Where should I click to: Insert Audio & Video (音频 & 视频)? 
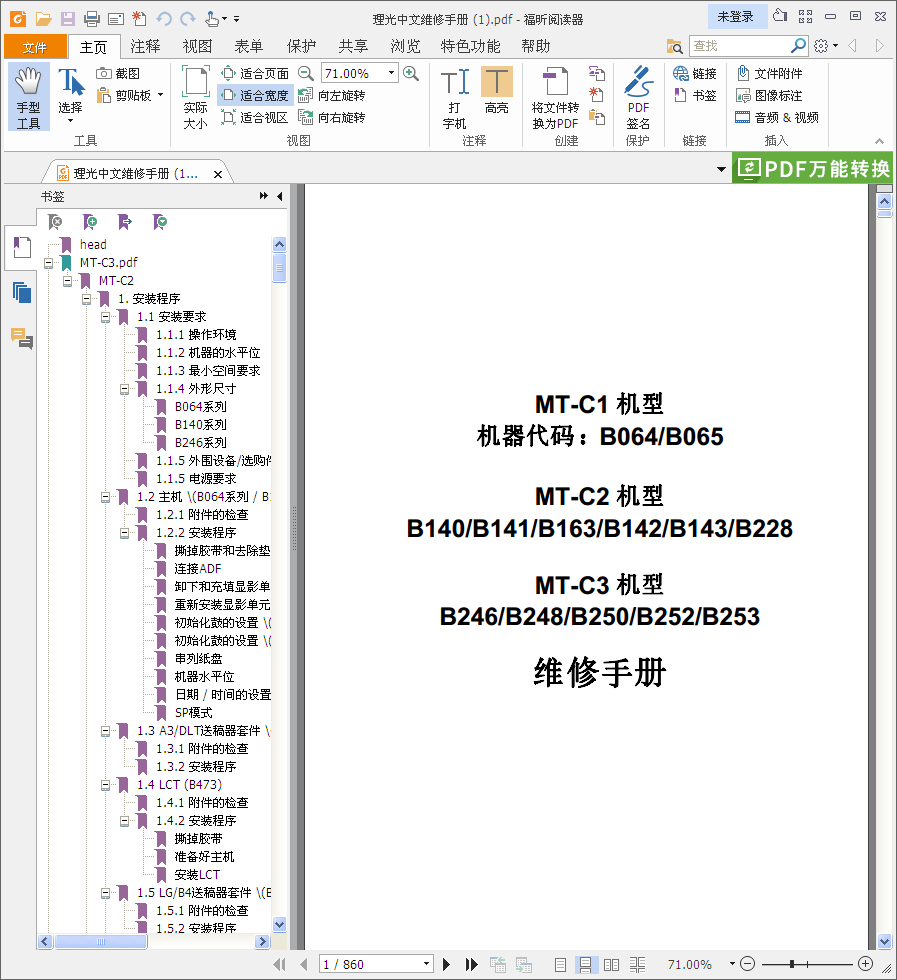click(x=777, y=118)
